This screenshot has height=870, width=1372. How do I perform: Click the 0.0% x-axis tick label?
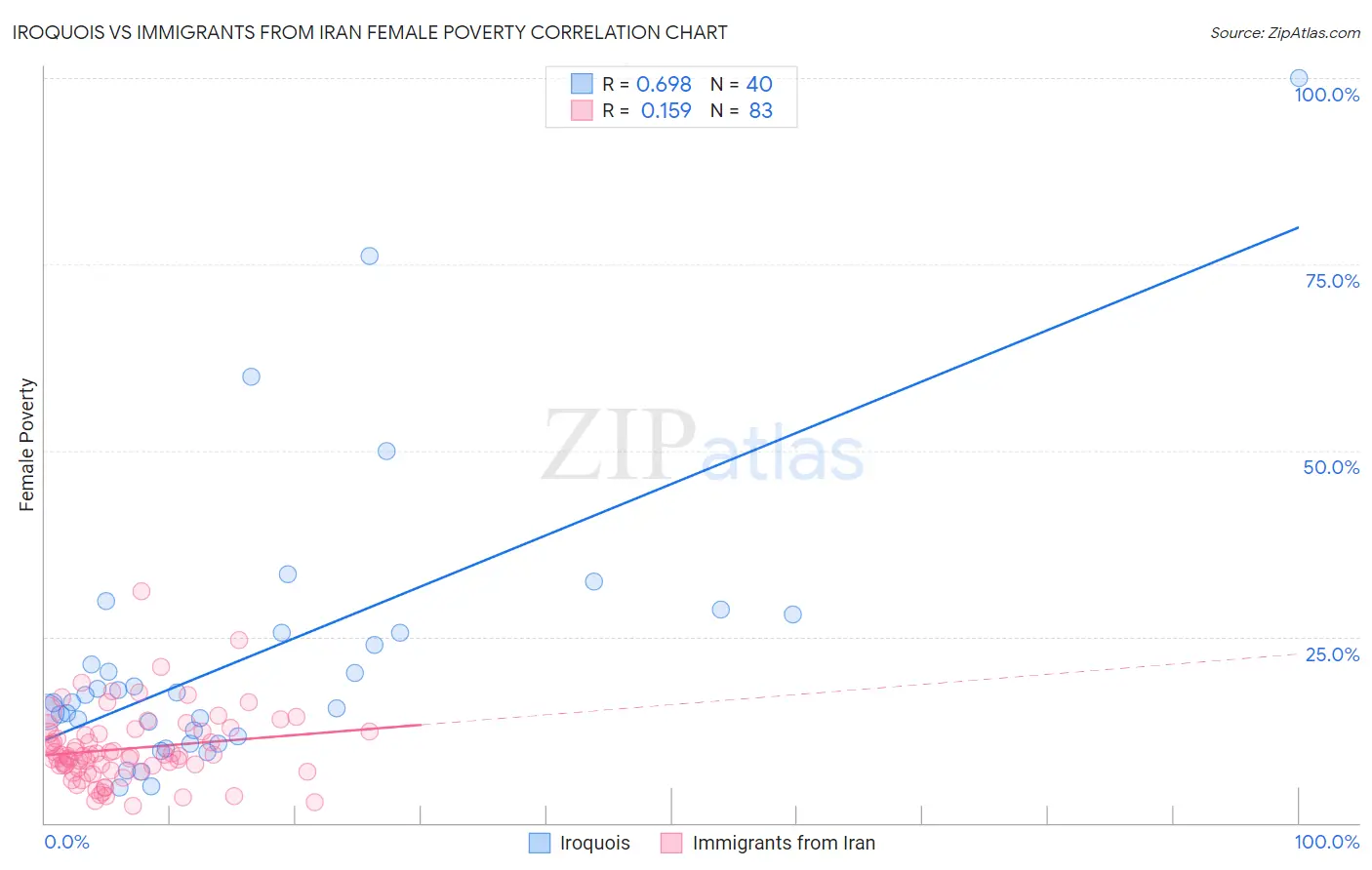(67, 842)
